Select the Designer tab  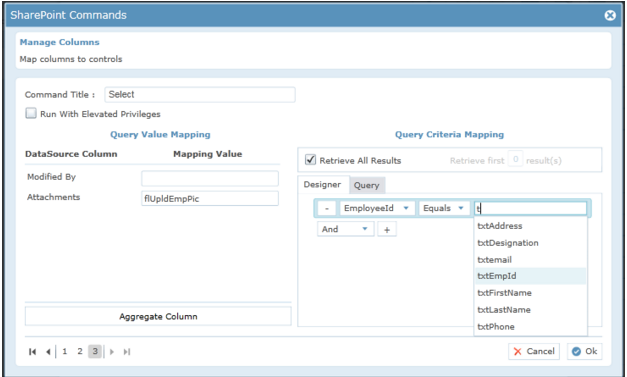tap(322, 185)
